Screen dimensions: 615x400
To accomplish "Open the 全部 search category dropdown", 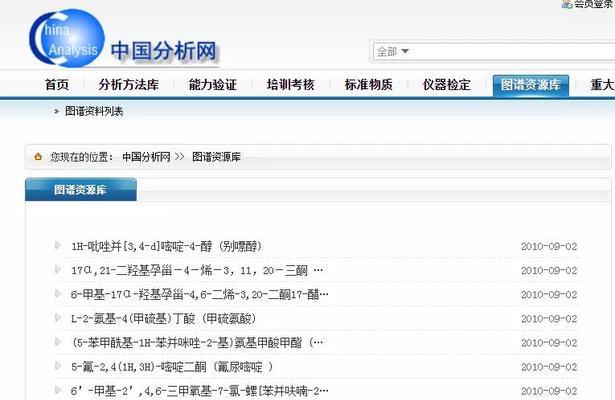I will pos(393,51).
